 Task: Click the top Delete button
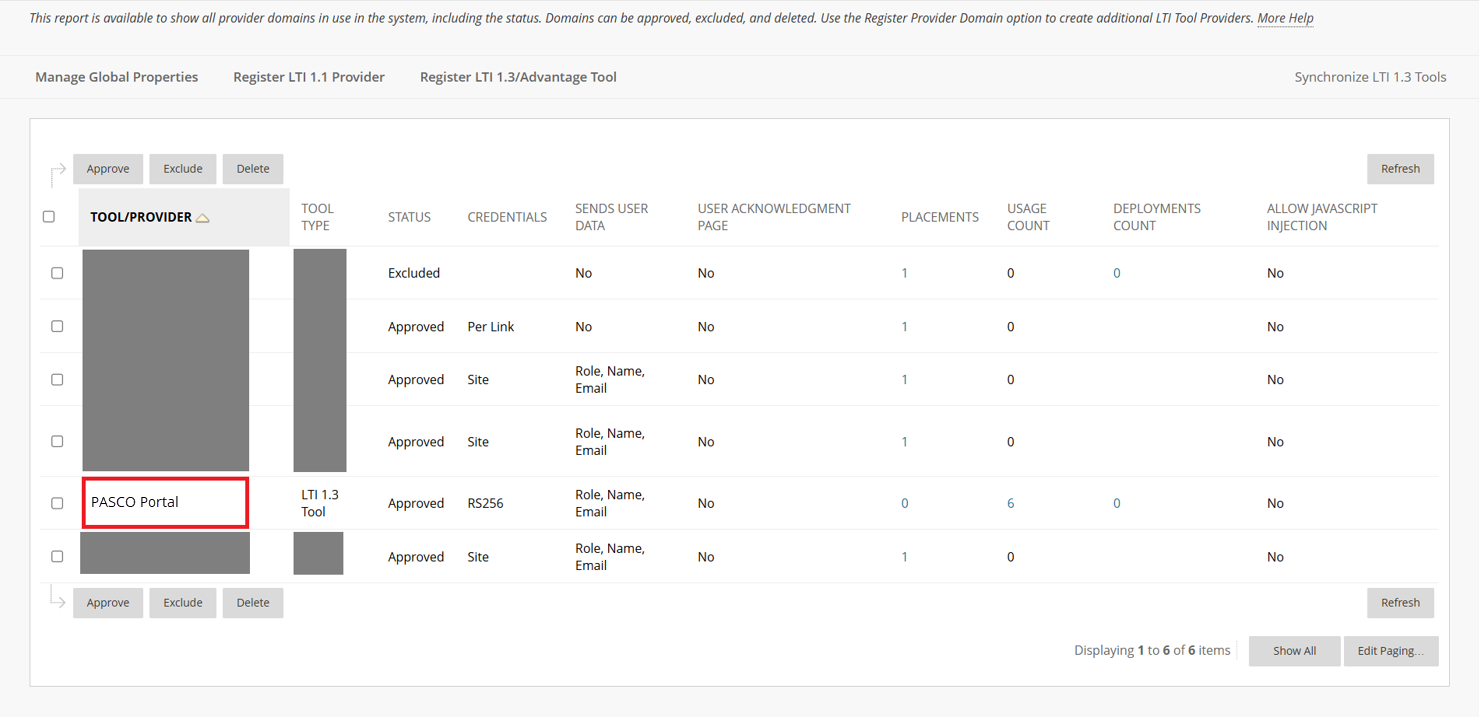[253, 169]
